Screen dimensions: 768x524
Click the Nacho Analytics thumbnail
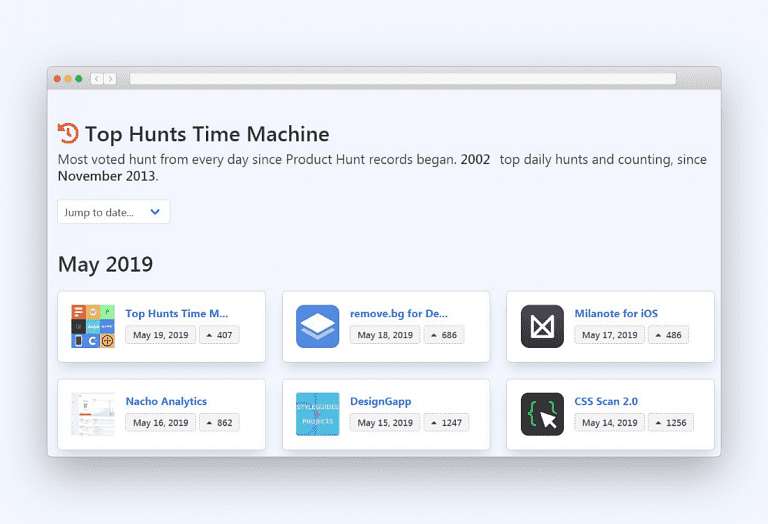click(93, 414)
